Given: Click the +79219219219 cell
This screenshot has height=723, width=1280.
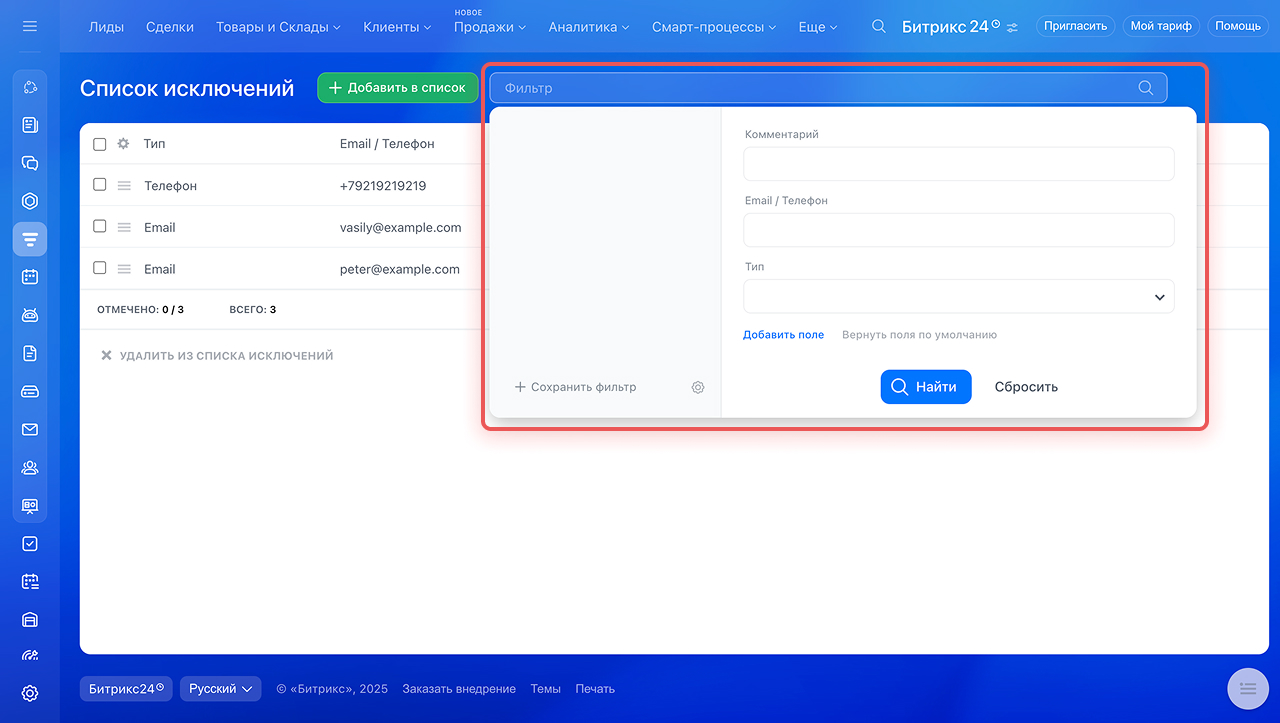Looking at the screenshot, I should click(383, 186).
